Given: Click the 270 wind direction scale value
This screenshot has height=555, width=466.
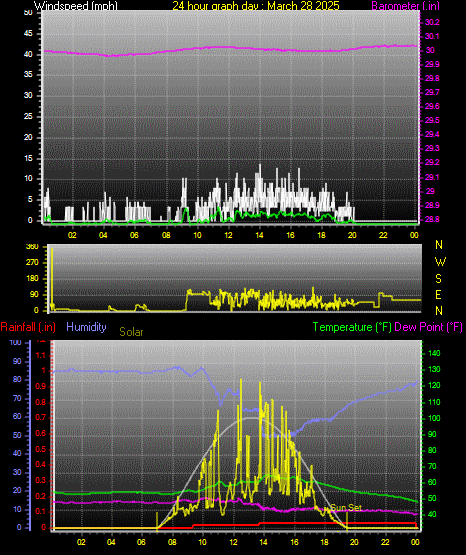Looking at the screenshot, I should 32,263.
